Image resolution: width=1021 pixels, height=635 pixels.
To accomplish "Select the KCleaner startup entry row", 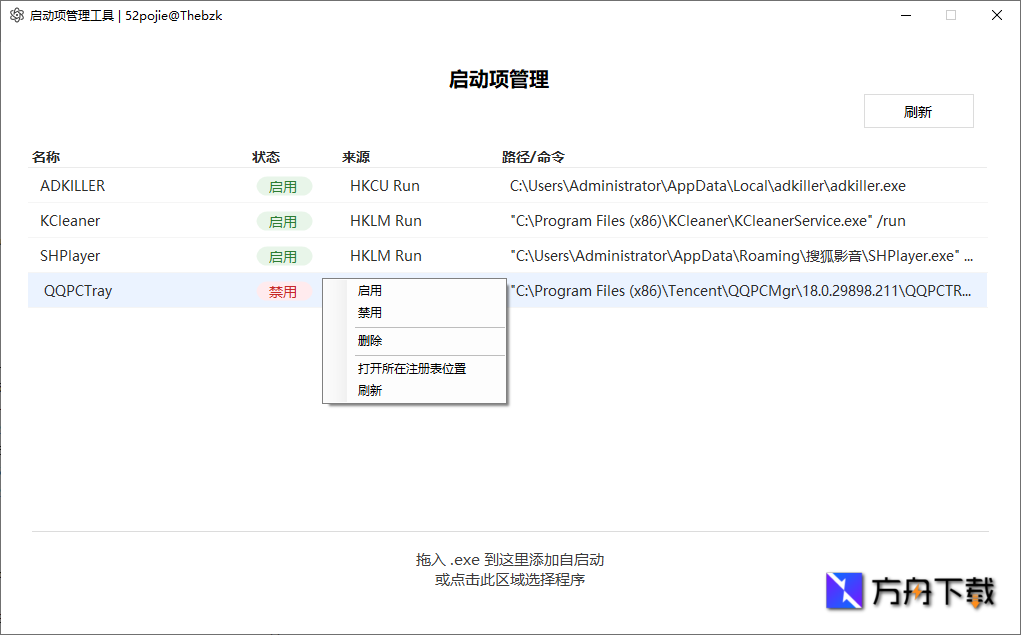I will click(150, 221).
